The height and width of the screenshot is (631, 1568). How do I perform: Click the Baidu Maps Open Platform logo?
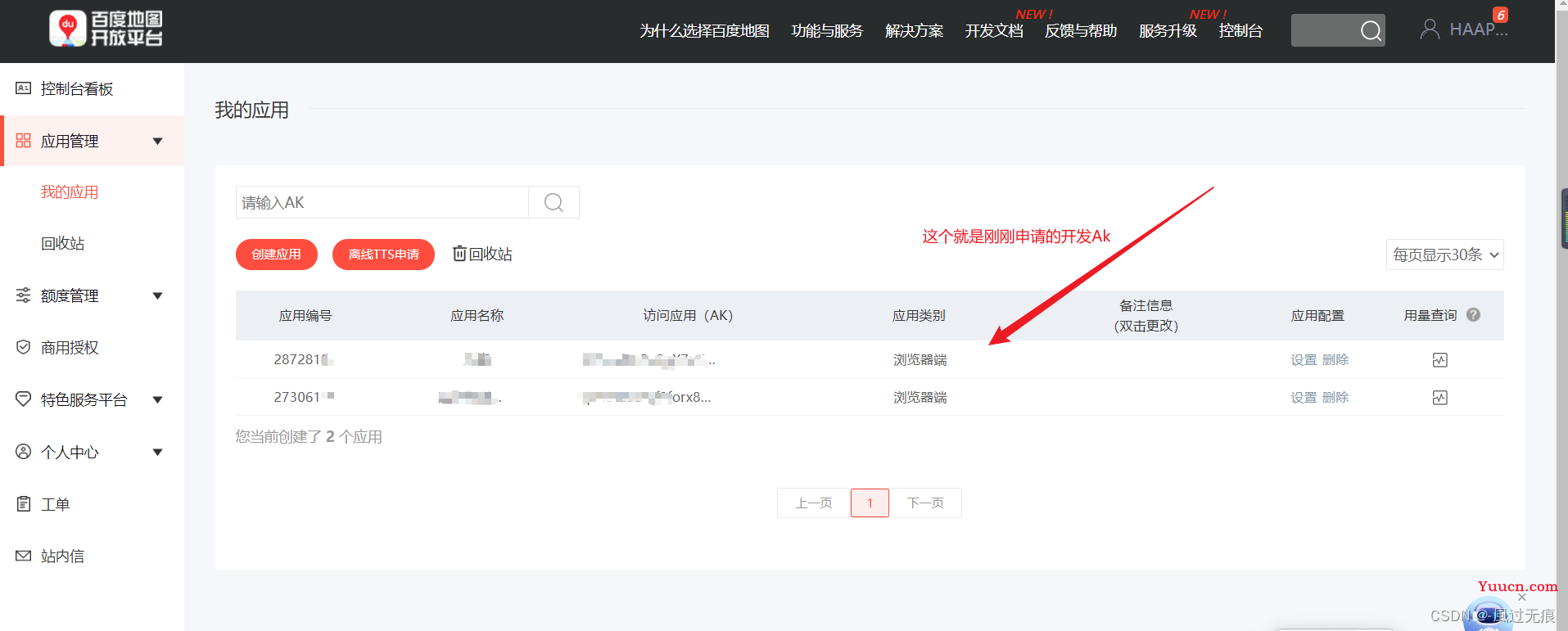click(x=106, y=29)
